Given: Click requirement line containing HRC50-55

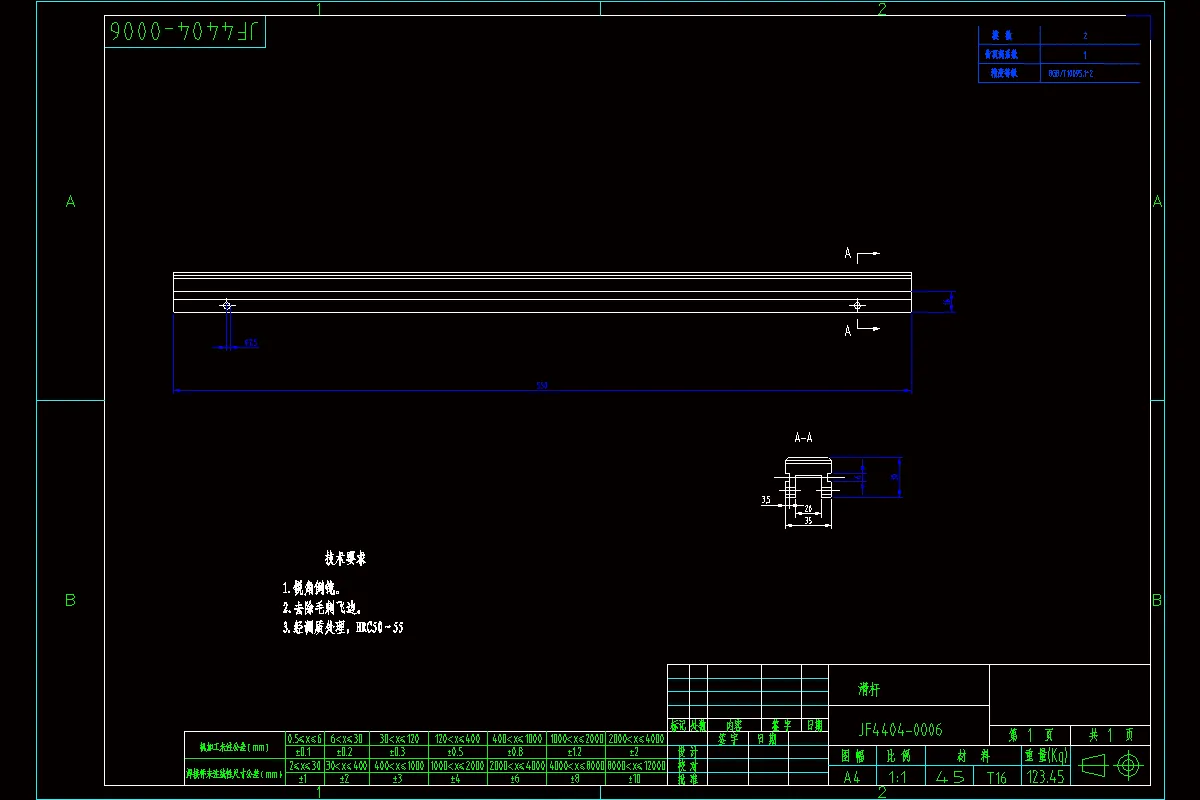Looking at the screenshot, I should 344,628.
